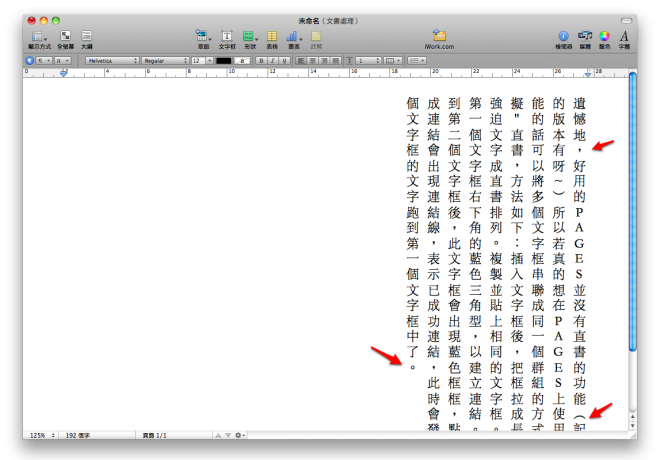Insert a Text Box (文字框)

[x=227, y=37]
